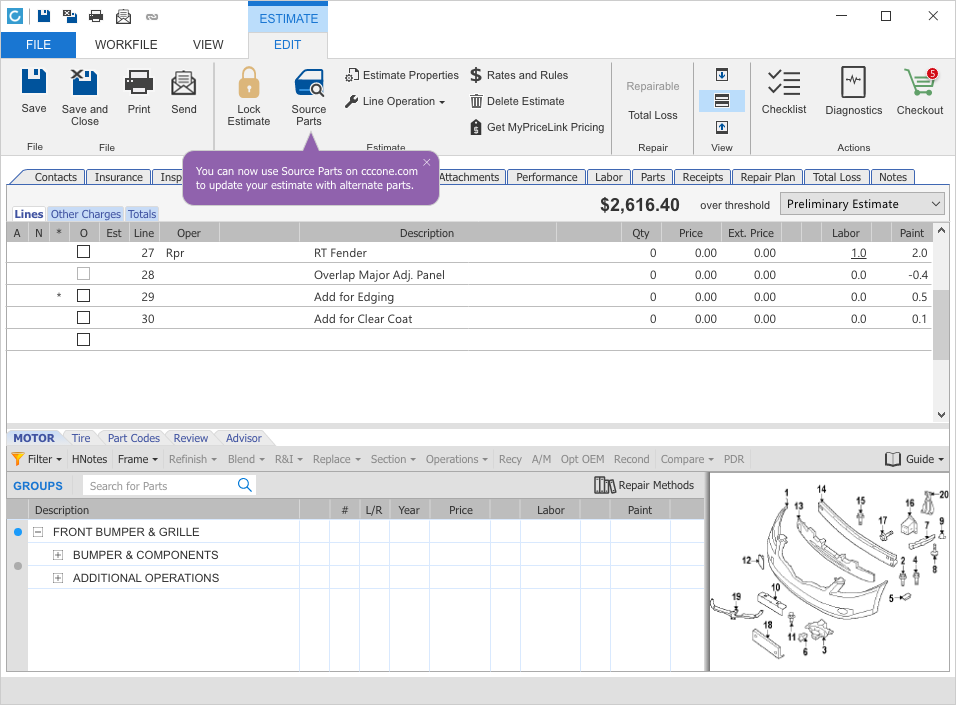Image resolution: width=956 pixels, height=705 pixels.
Task: Open the Compare dropdown
Action: (687, 459)
